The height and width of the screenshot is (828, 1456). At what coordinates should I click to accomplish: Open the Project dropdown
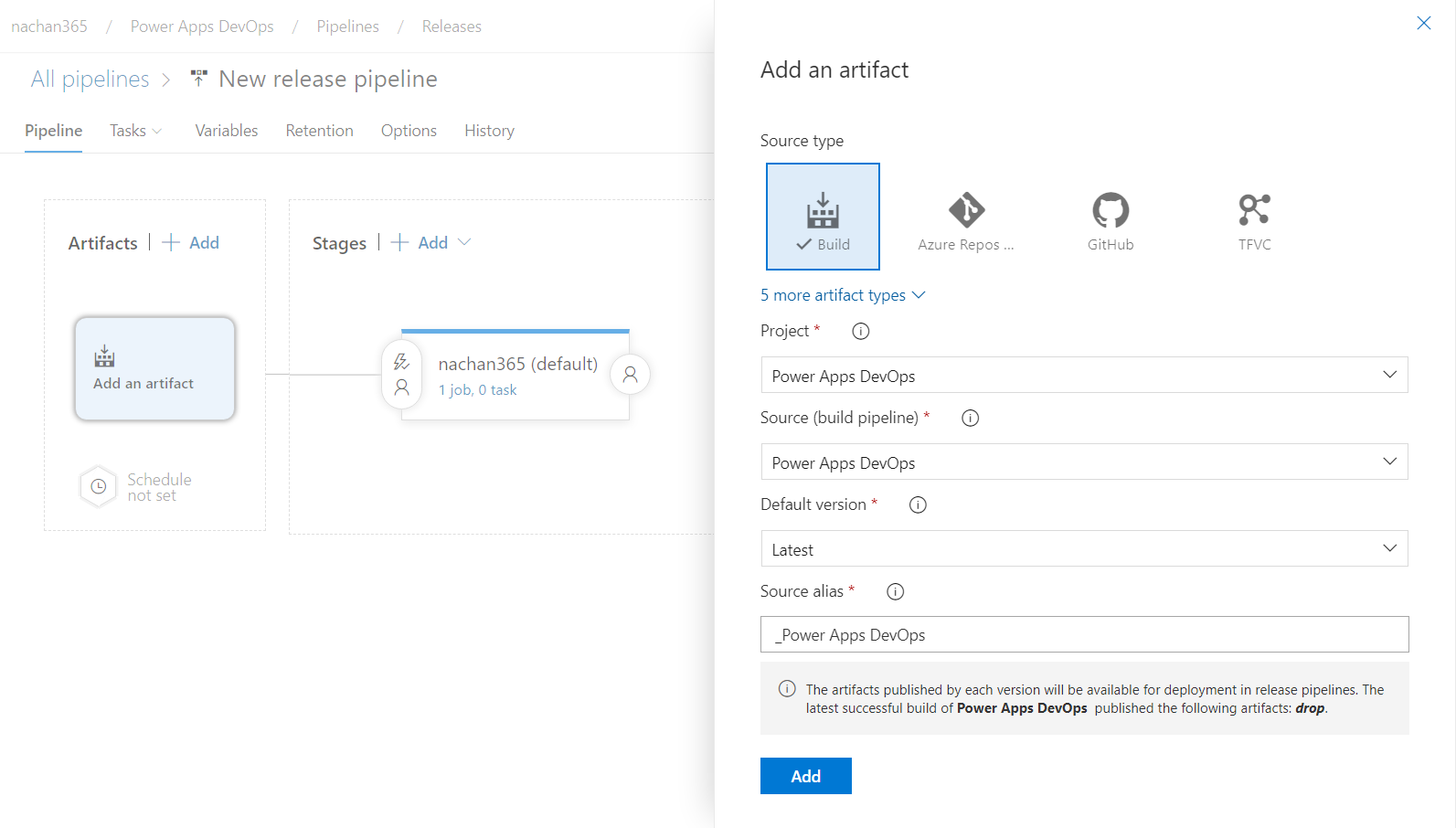click(x=1084, y=376)
